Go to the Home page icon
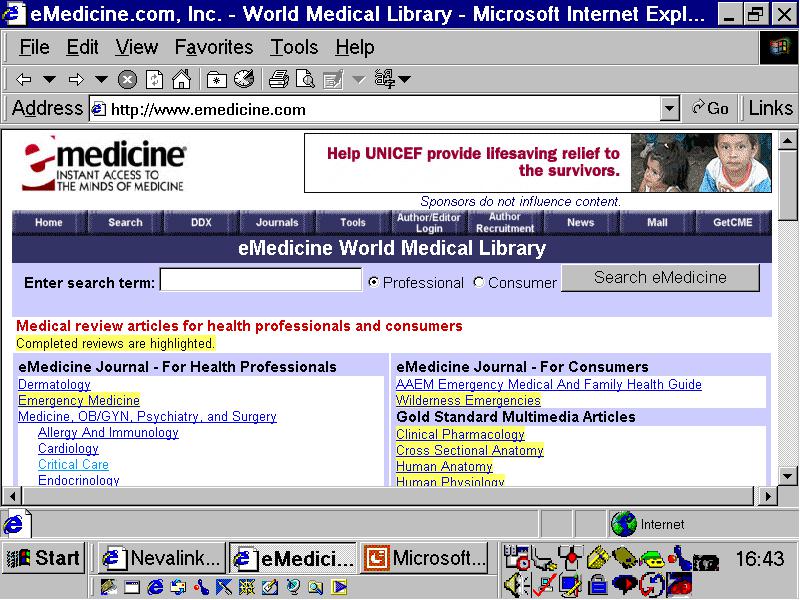Screen dimensions: 800x600 tap(181, 79)
